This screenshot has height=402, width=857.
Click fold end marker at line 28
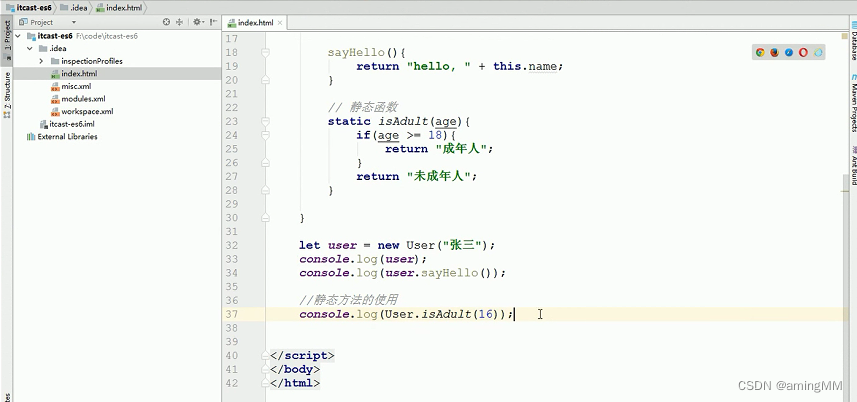tap(265, 190)
